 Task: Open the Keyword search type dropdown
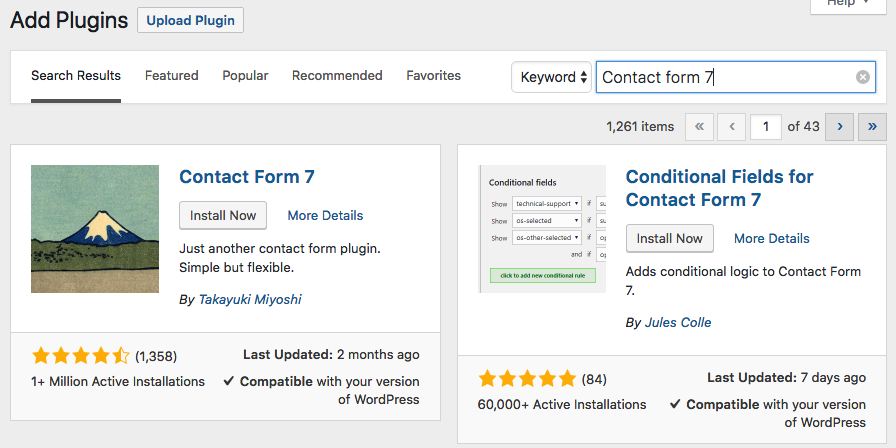tap(551, 77)
